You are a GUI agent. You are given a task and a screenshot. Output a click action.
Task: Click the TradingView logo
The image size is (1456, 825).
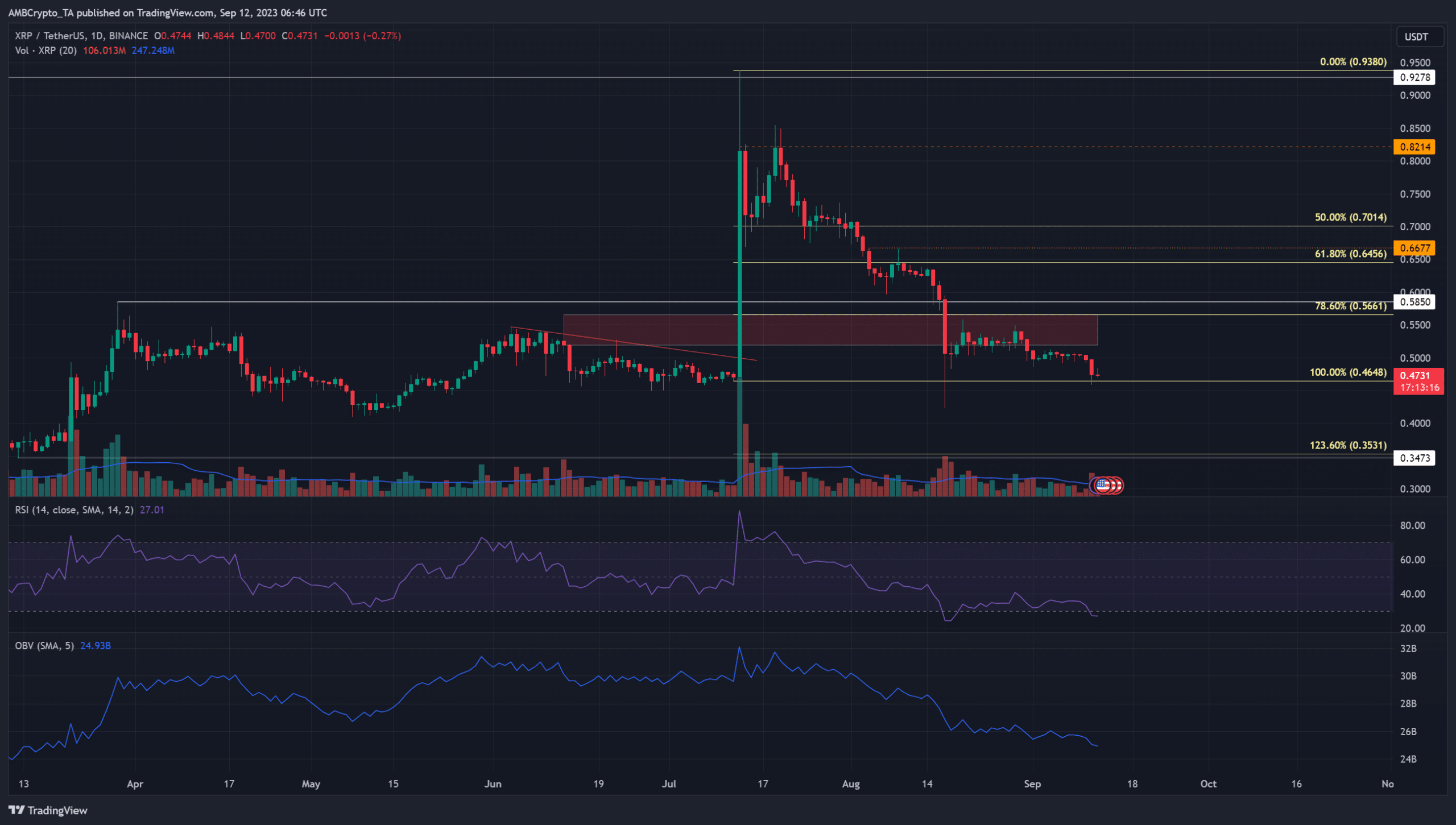click(48, 810)
